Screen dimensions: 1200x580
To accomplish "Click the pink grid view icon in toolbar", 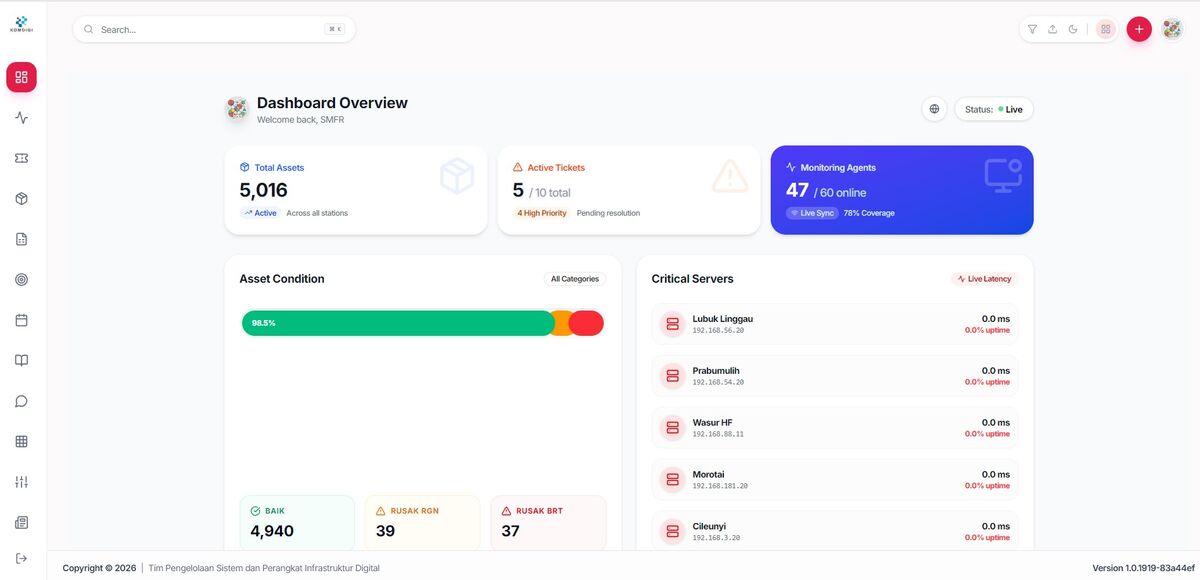I will pyautogui.click(x=1105, y=29).
